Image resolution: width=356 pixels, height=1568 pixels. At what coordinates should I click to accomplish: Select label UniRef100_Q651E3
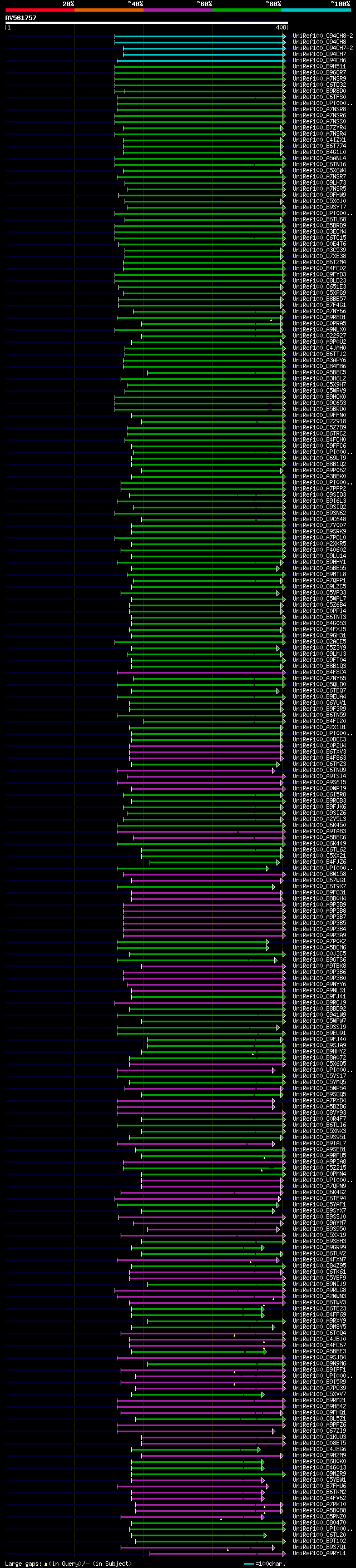319,286
